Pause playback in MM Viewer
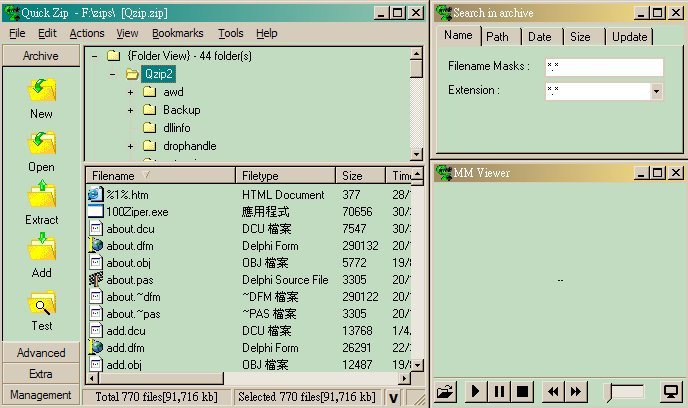Image resolution: width=688 pixels, height=408 pixels. click(x=499, y=391)
